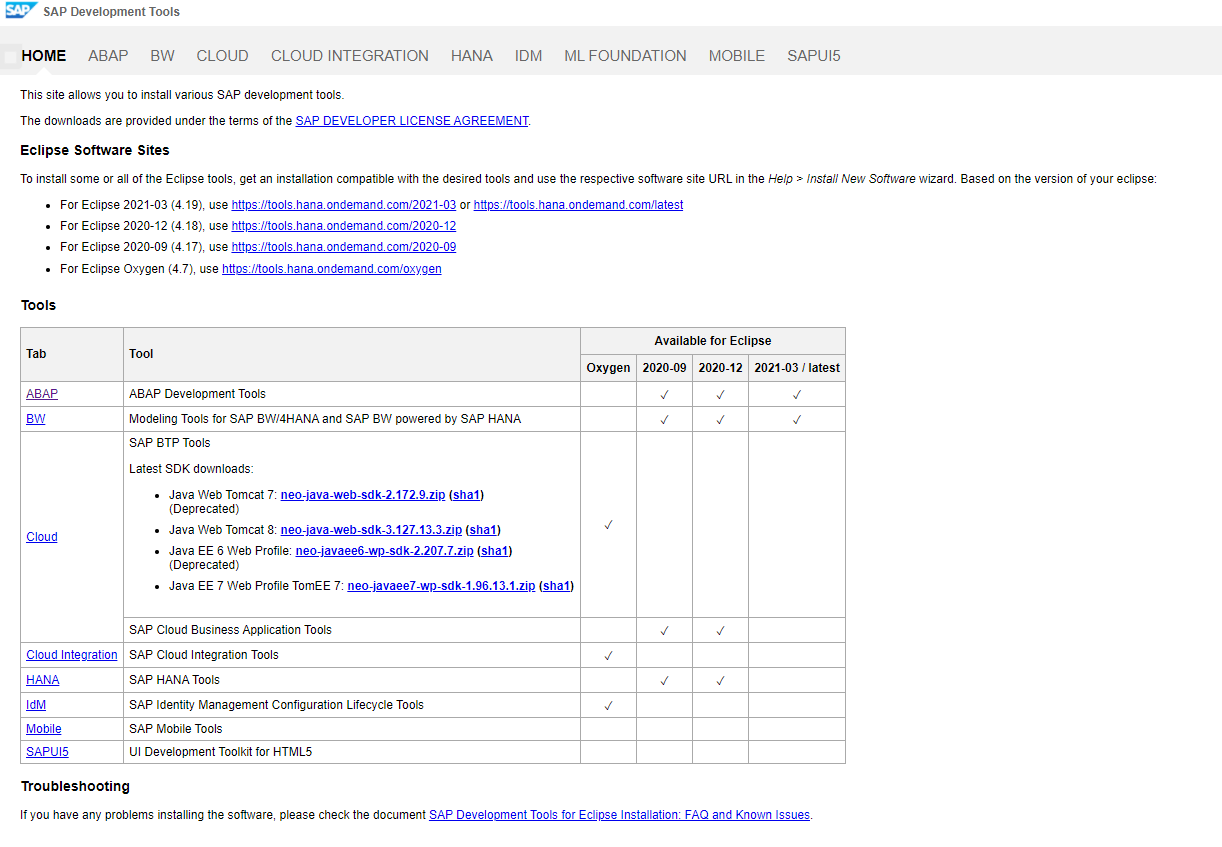Screen dimensions: 1222x847
Task: Click 'SAP Cloud Business Application Tools' cell
Action: pyautogui.click(x=352, y=630)
